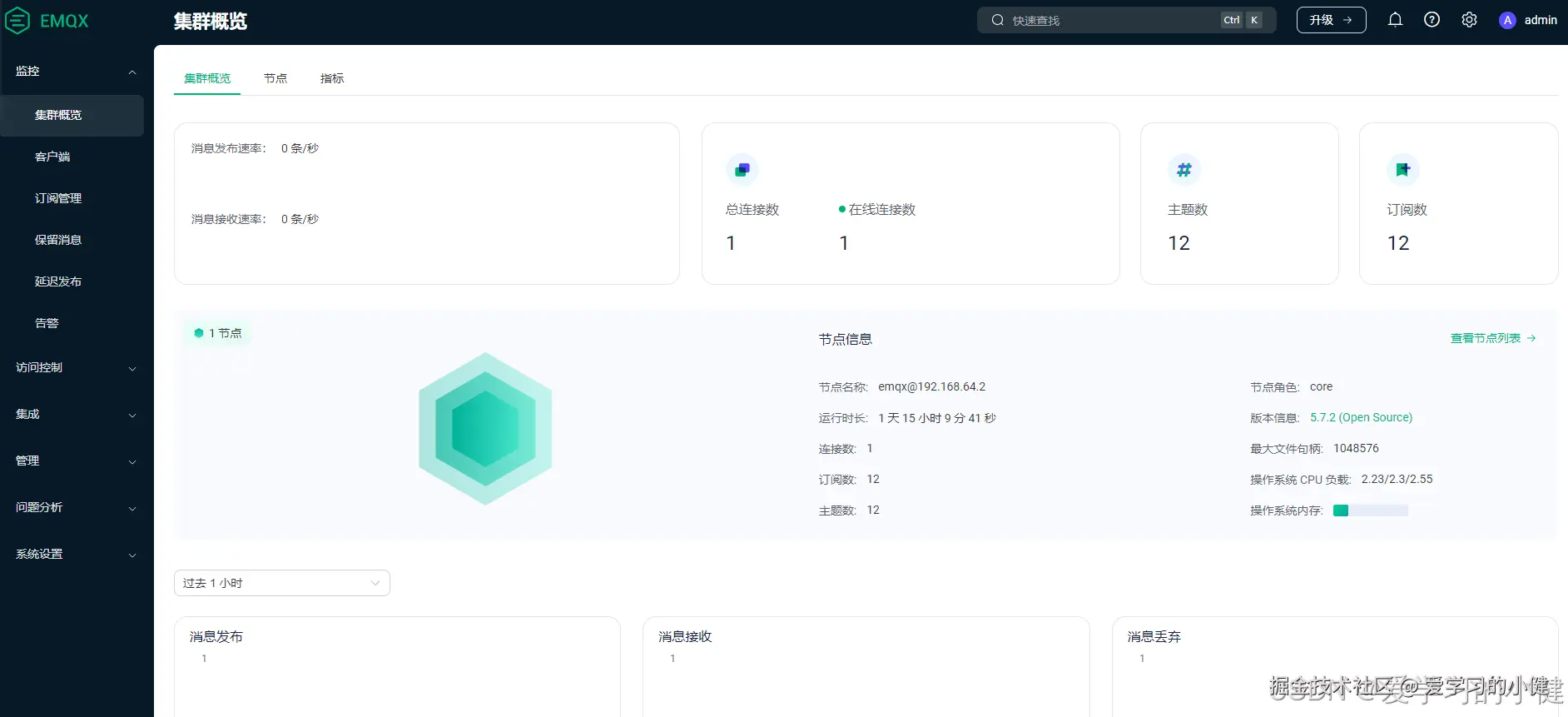Collapse the 监控 menu section
This screenshot has width=1568, height=717.
click(x=77, y=72)
